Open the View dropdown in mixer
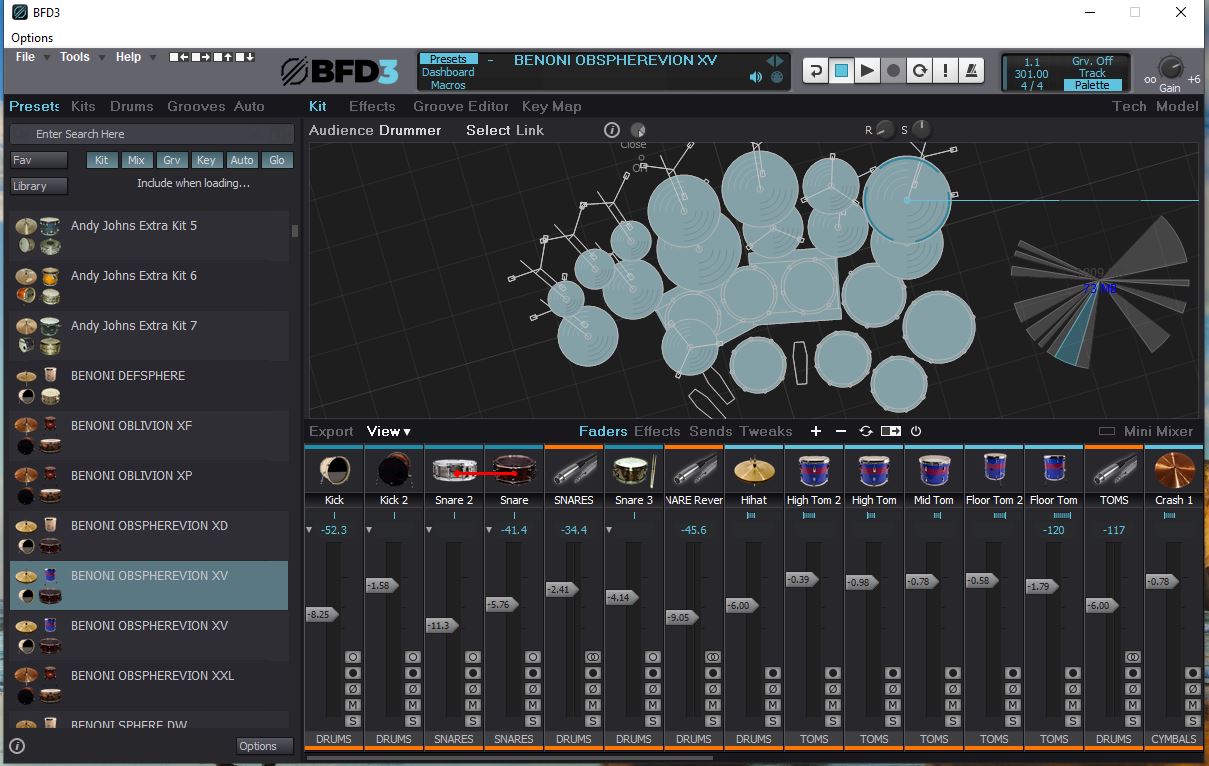The image size is (1209, 766). click(389, 431)
